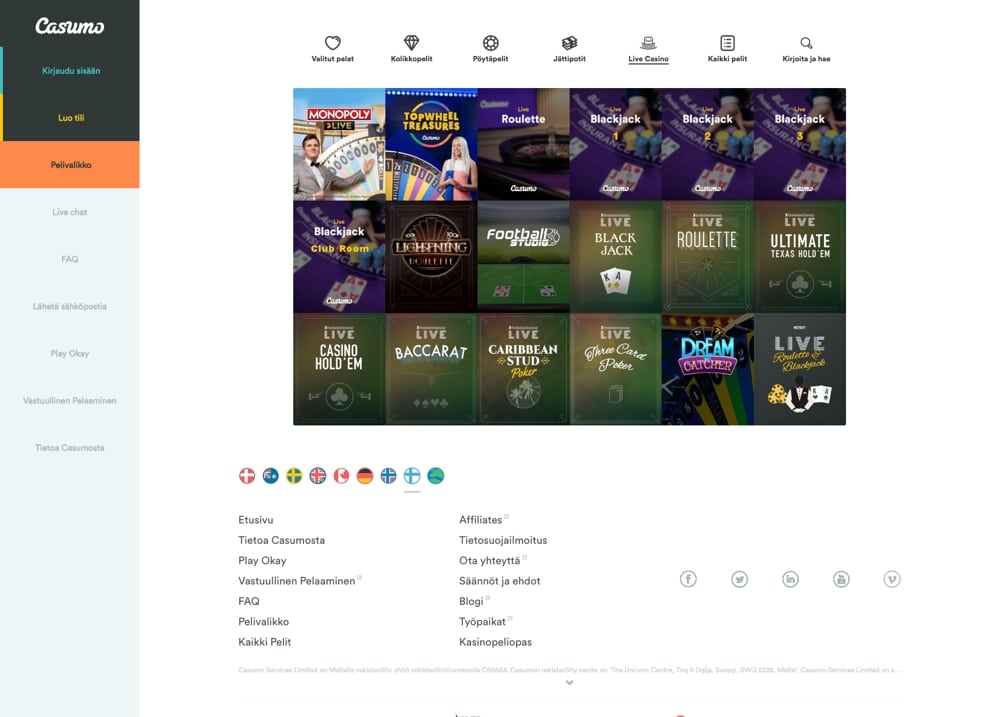Open FAQ in the sidebar
1000x717 pixels.
[x=70, y=259]
